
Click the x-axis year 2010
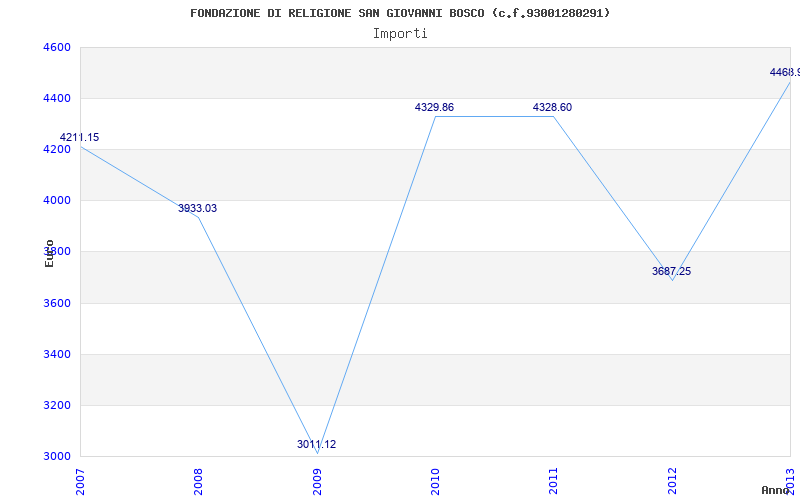pos(435,482)
